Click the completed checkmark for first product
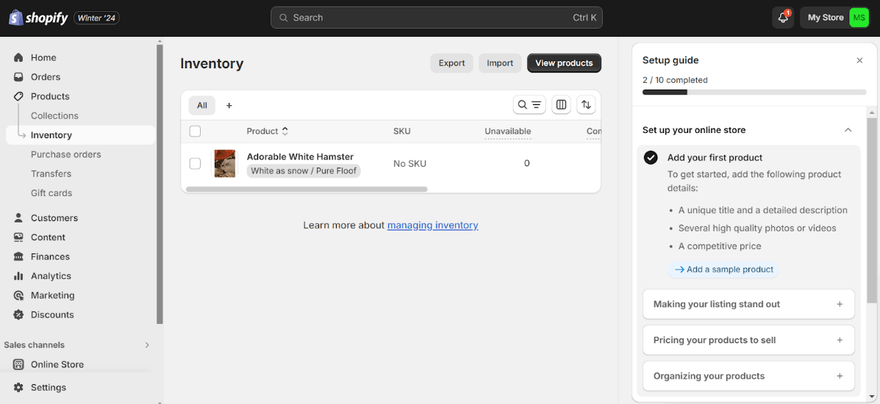 tap(650, 158)
